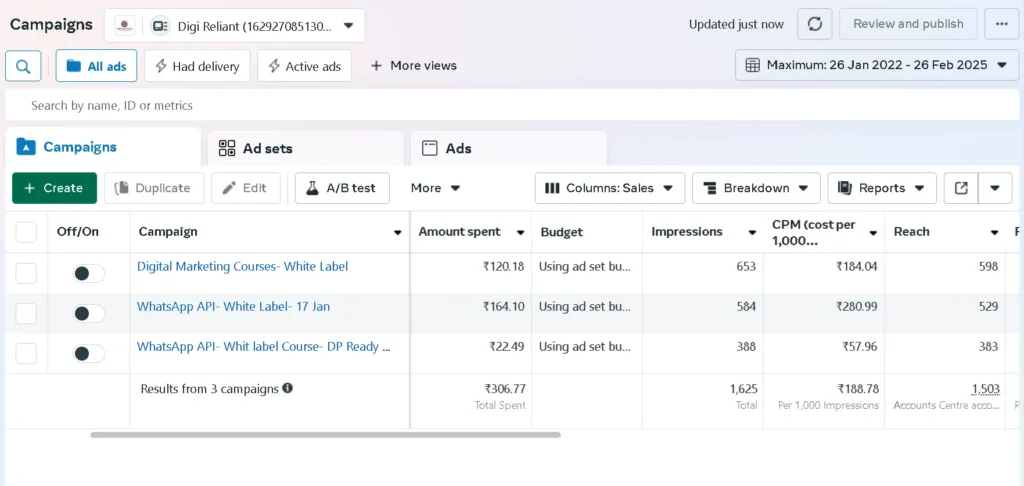Click the Edit button
The width and height of the screenshot is (1024, 486).
[246, 188]
